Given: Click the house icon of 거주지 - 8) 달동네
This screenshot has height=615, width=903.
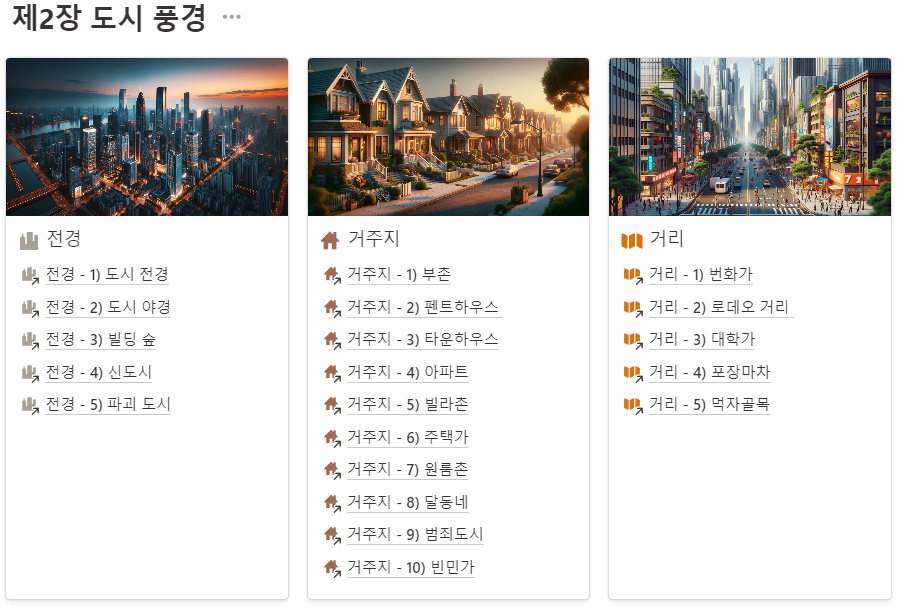Looking at the screenshot, I should point(332,503).
